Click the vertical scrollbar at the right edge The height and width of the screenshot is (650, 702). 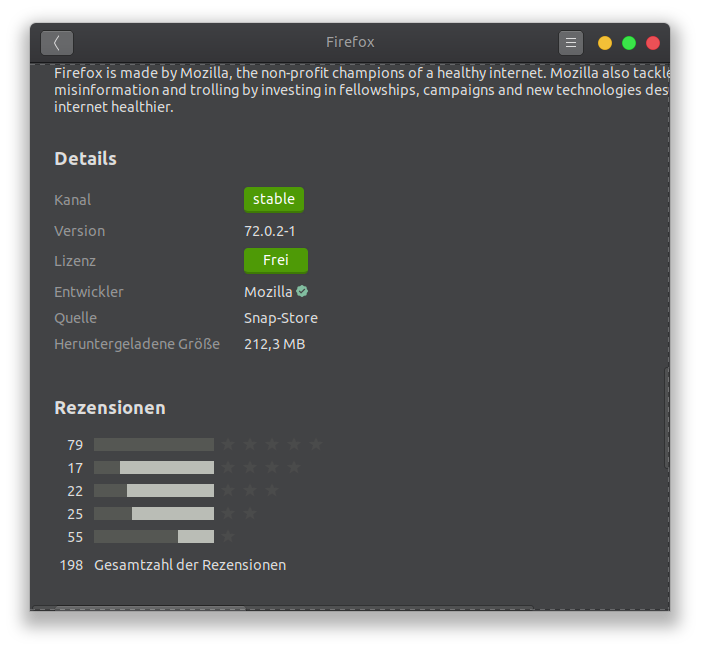point(666,419)
